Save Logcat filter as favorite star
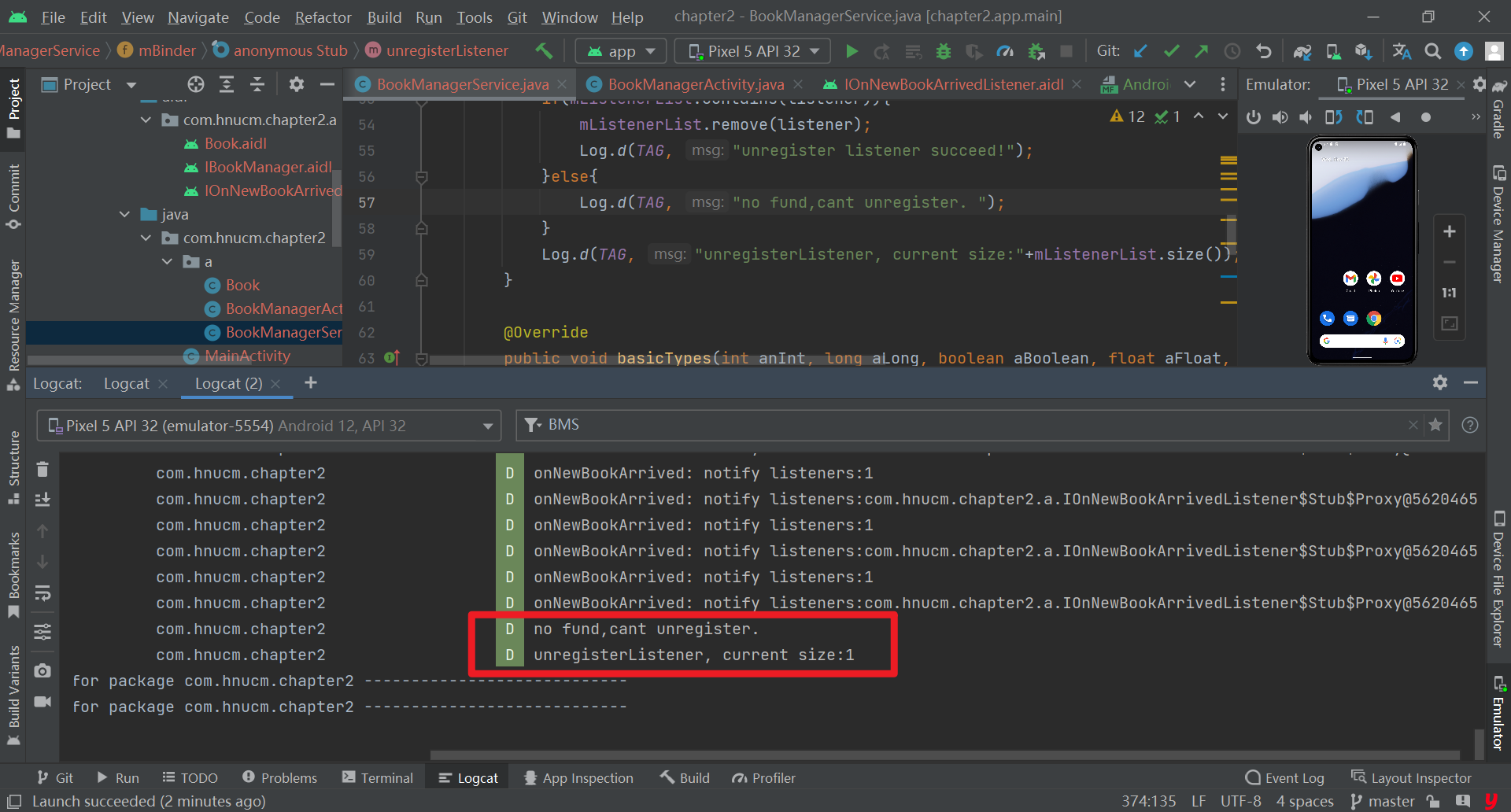 1435,425
